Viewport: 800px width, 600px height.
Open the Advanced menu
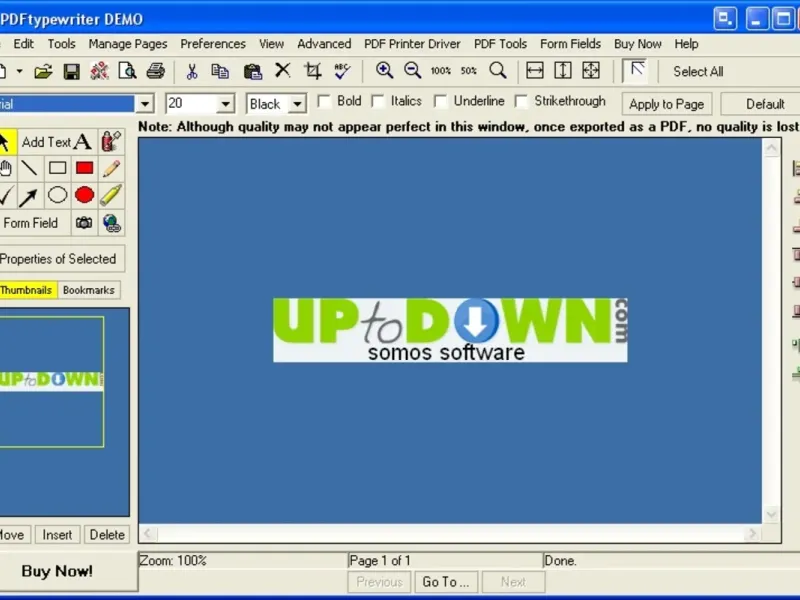pyautogui.click(x=324, y=44)
